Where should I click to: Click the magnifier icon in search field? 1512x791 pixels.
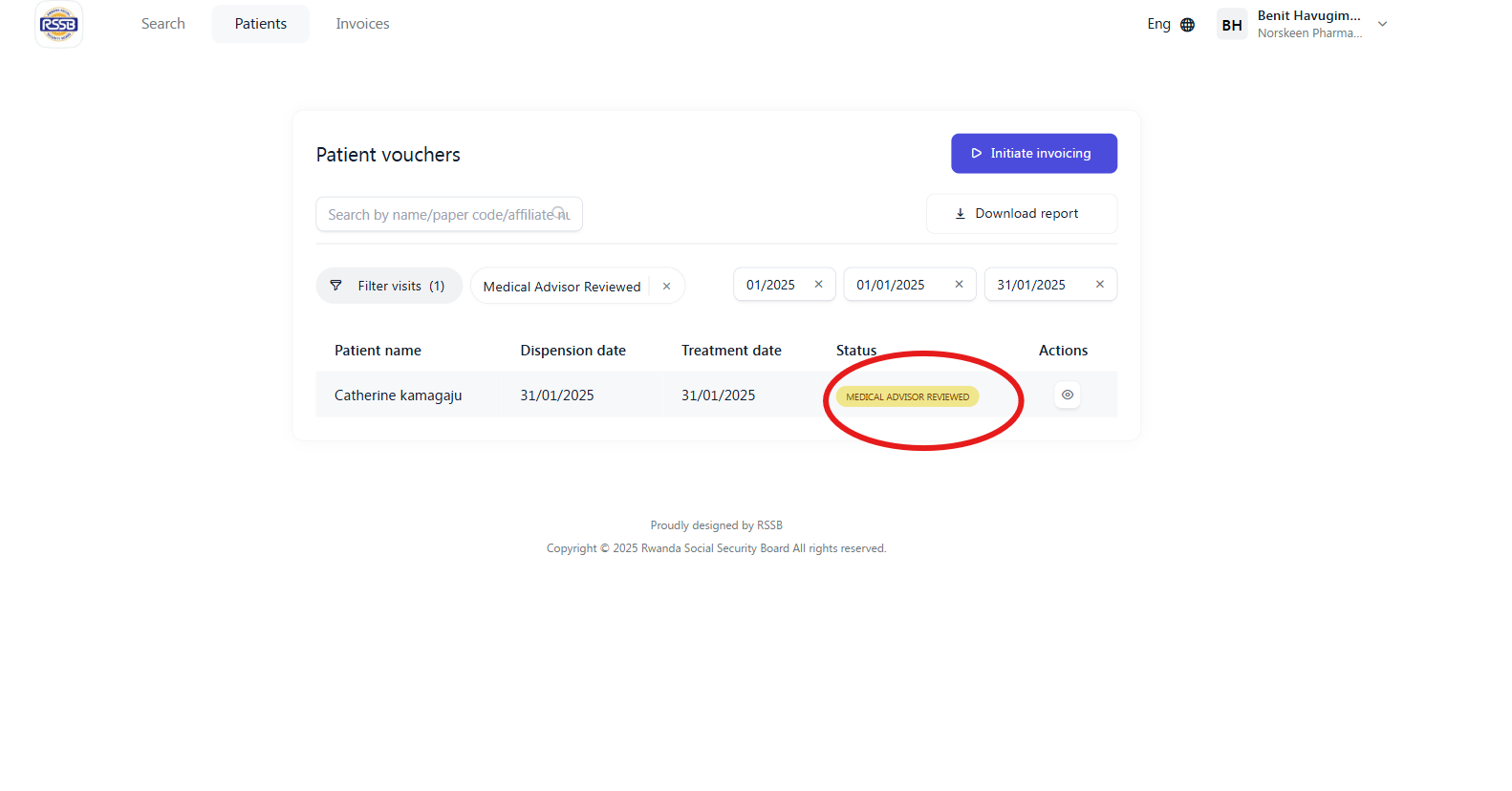(x=559, y=213)
